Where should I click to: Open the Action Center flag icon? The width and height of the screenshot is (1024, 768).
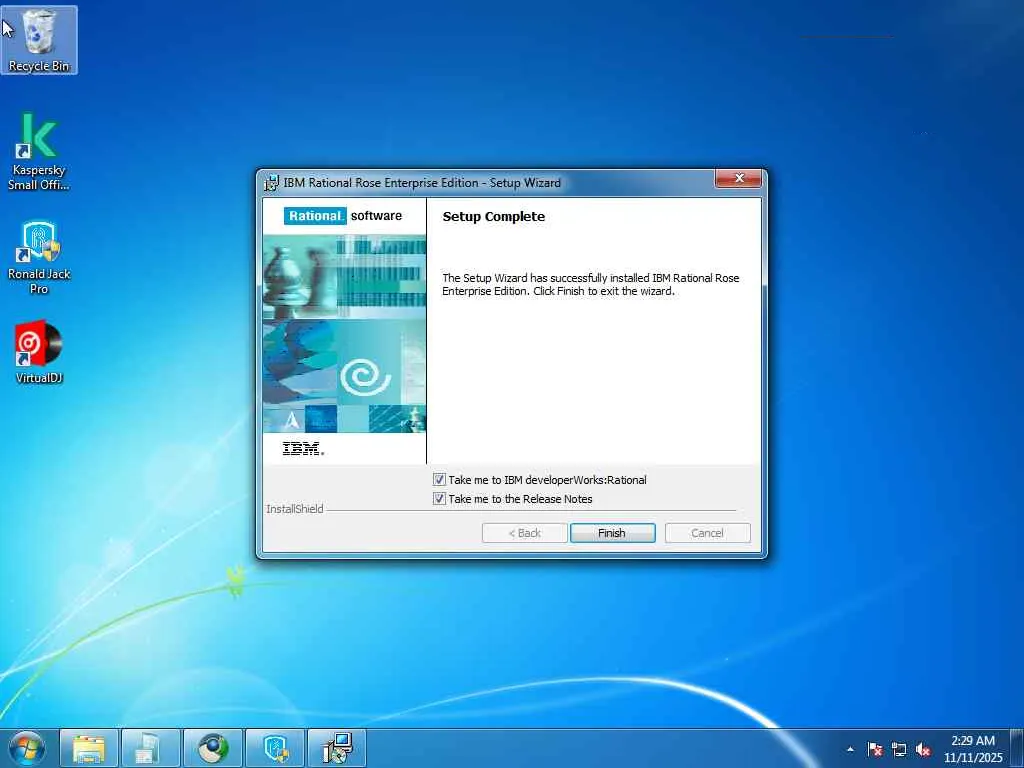[x=874, y=749]
